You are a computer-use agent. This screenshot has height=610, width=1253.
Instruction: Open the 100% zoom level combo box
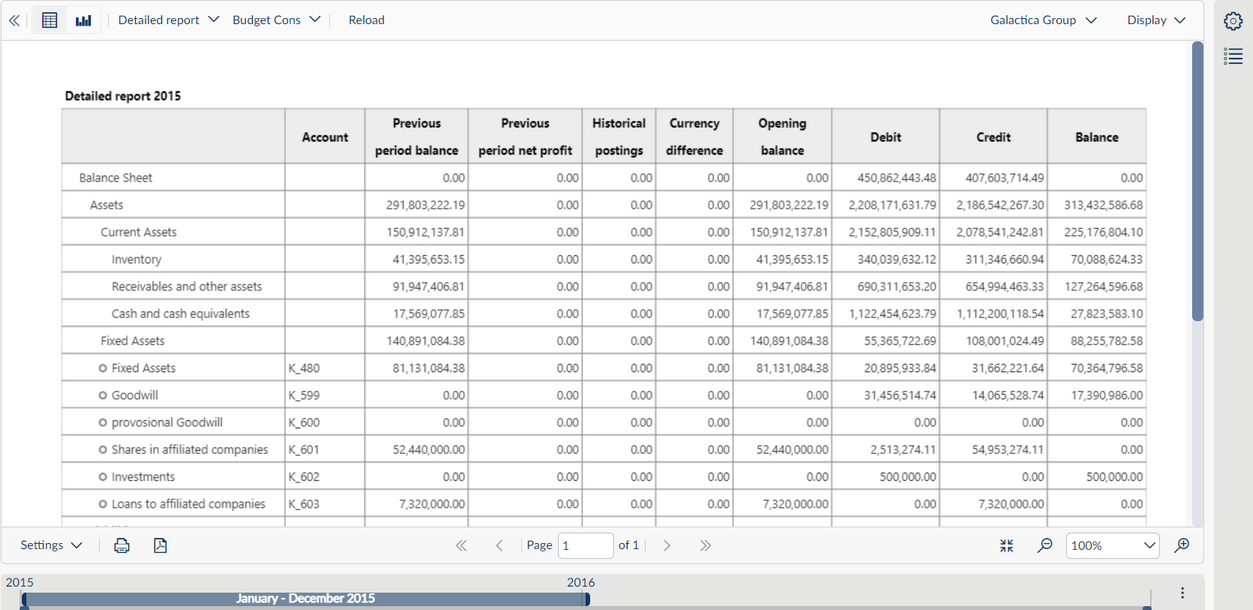point(1113,545)
